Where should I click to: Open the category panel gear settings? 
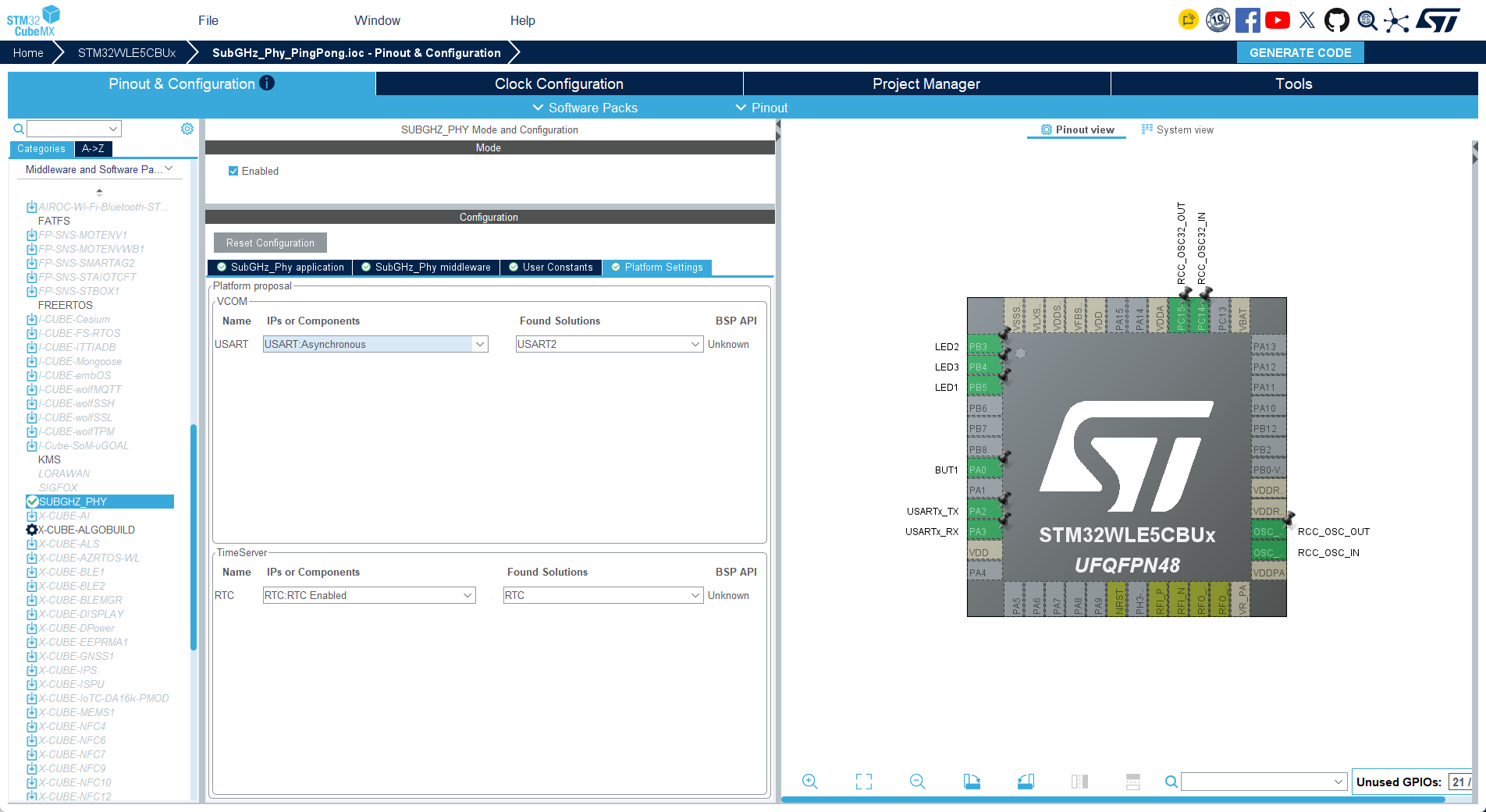tap(187, 129)
